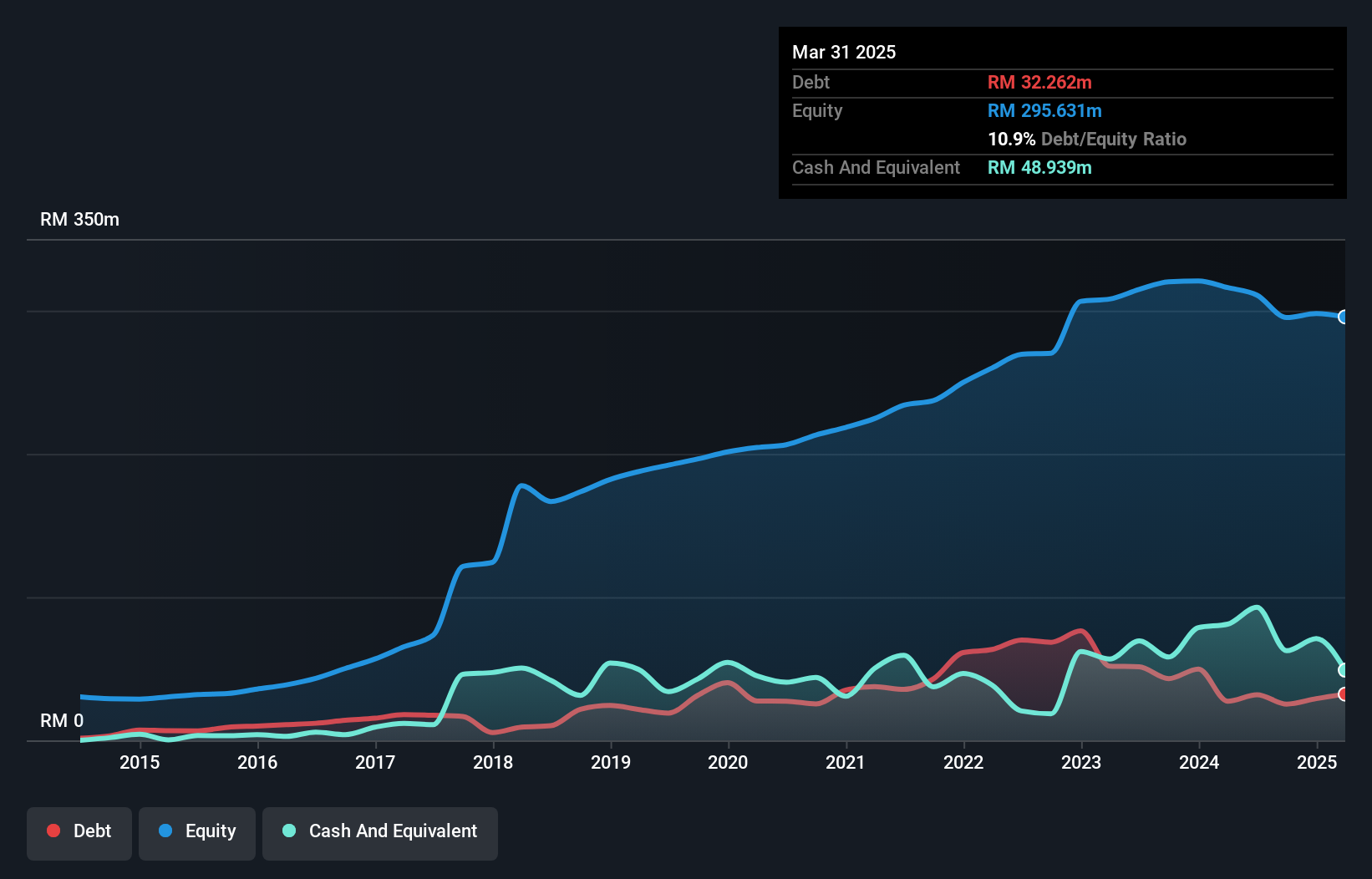Click the teal Cash legend dot
This screenshot has height=879, width=1372.
(289, 831)
